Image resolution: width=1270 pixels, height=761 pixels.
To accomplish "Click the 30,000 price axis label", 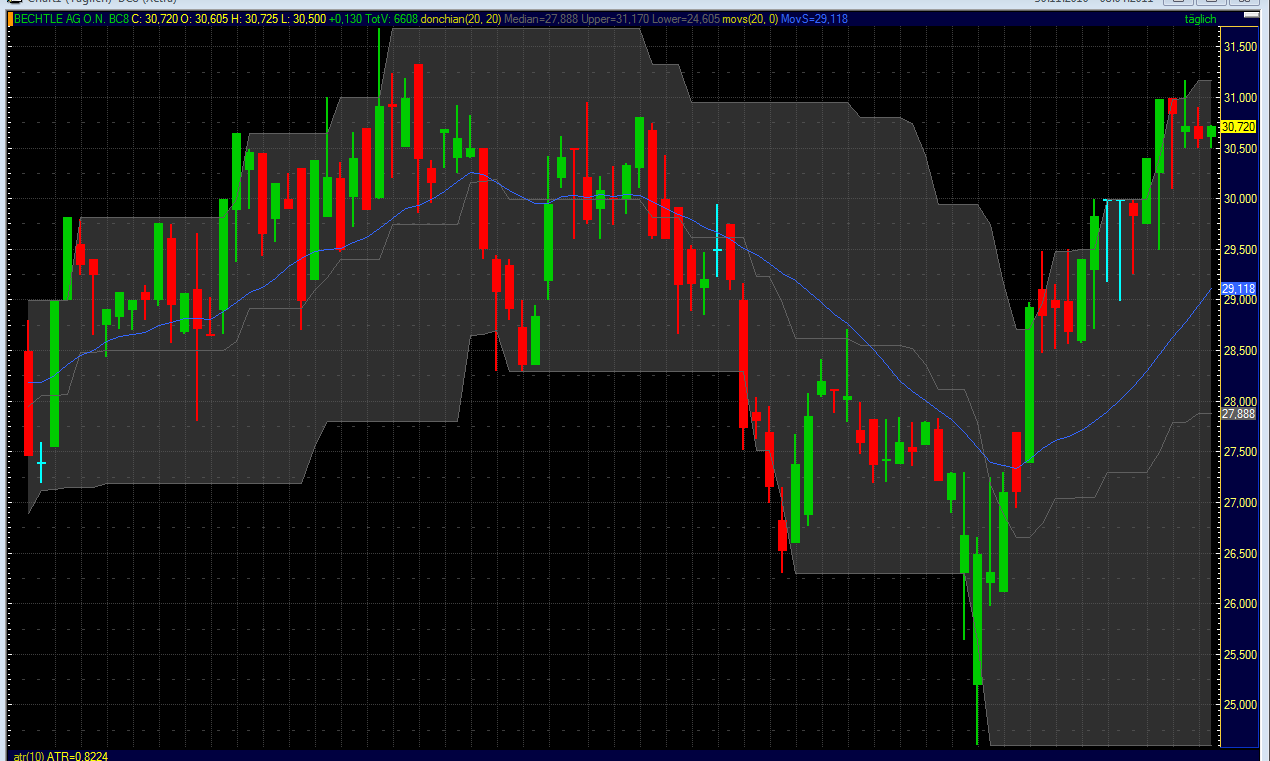I will [x=1239, y=199].
